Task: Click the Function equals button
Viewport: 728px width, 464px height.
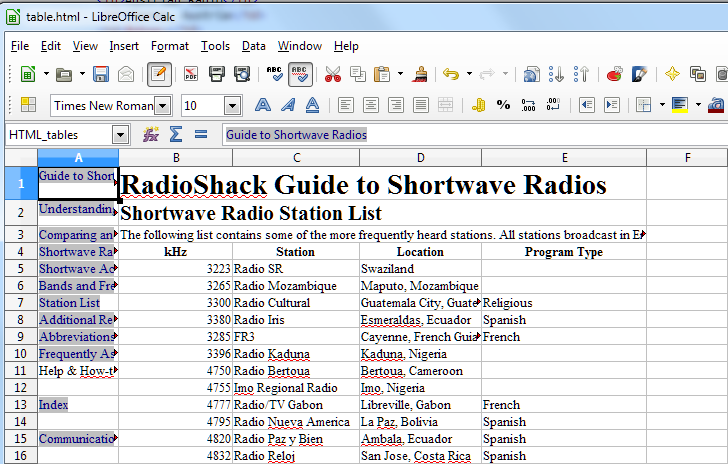Action: 201,135
